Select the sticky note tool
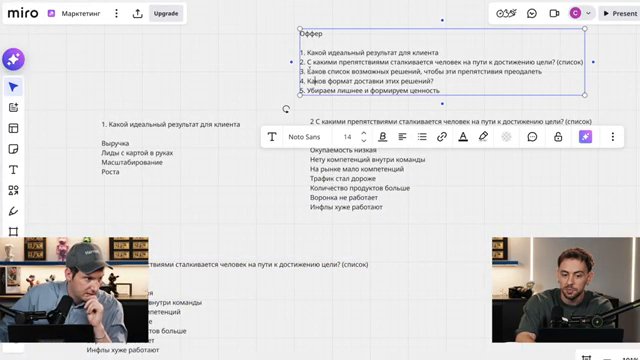The image size is (640, 360). coord(13,149)
